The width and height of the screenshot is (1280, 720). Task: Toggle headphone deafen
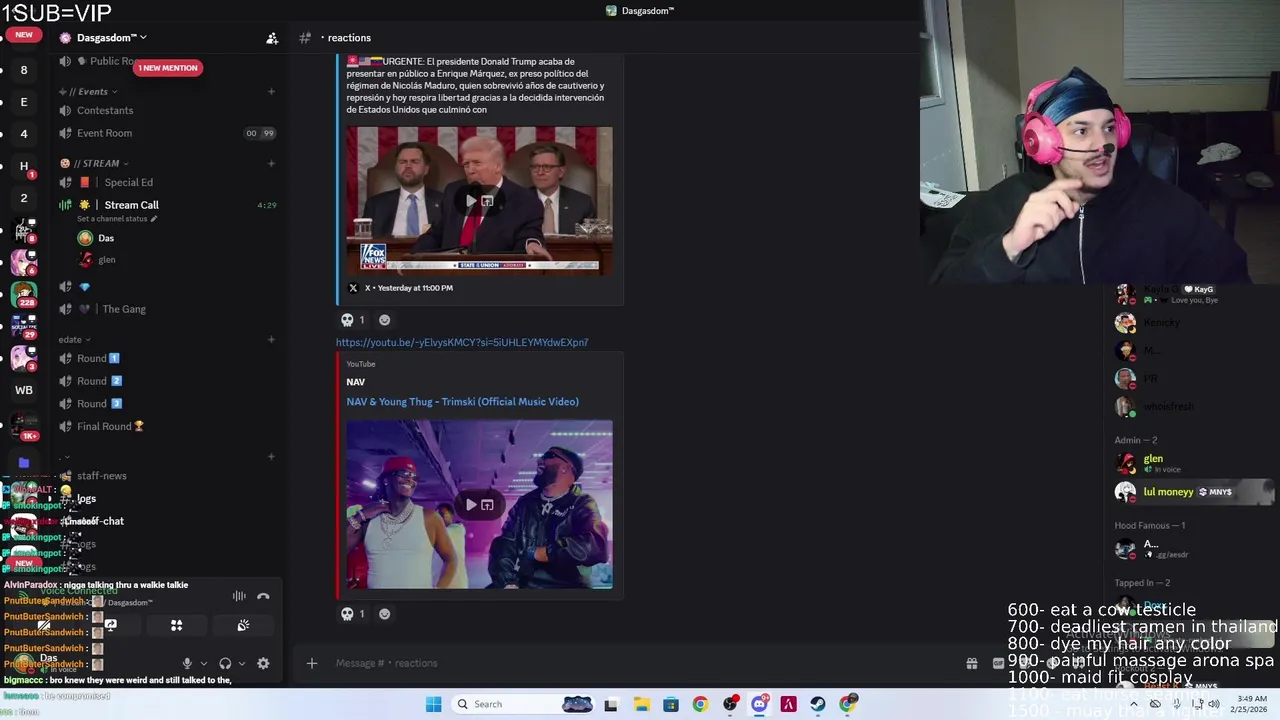pyautogui.click(x=225, y=663)
